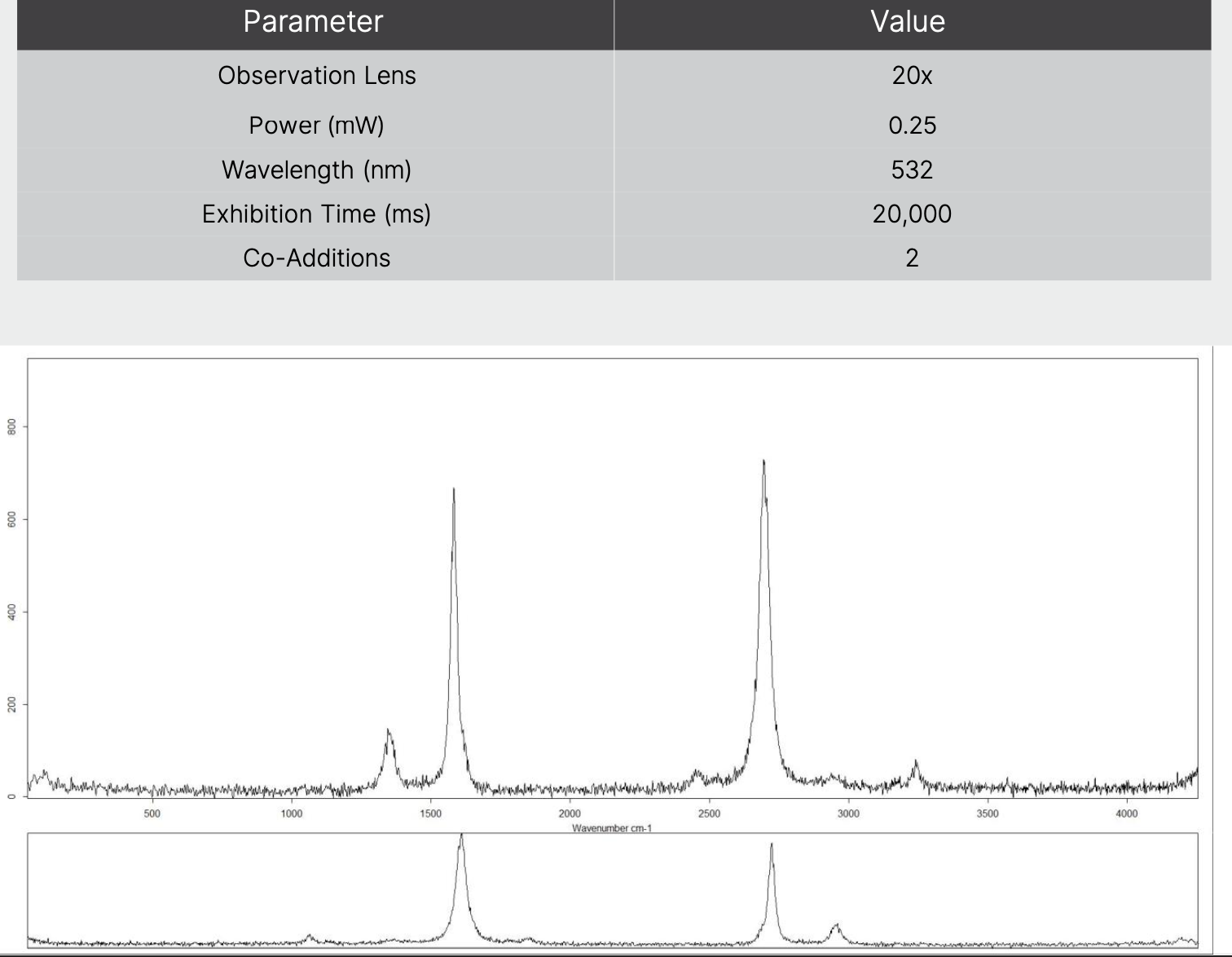
Task: Click the Parameter column header
Action: [314, 22]
